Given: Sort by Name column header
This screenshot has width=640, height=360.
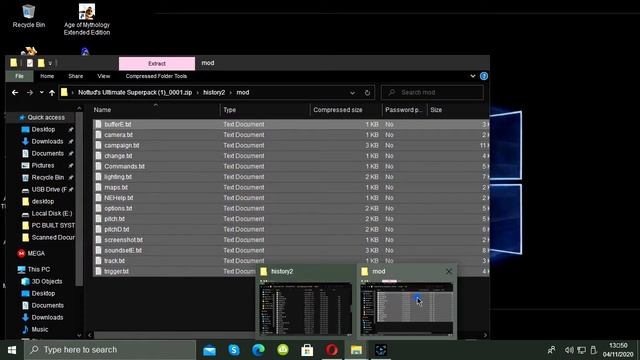Looking at the screenshot, I should [x=156, y=110].
